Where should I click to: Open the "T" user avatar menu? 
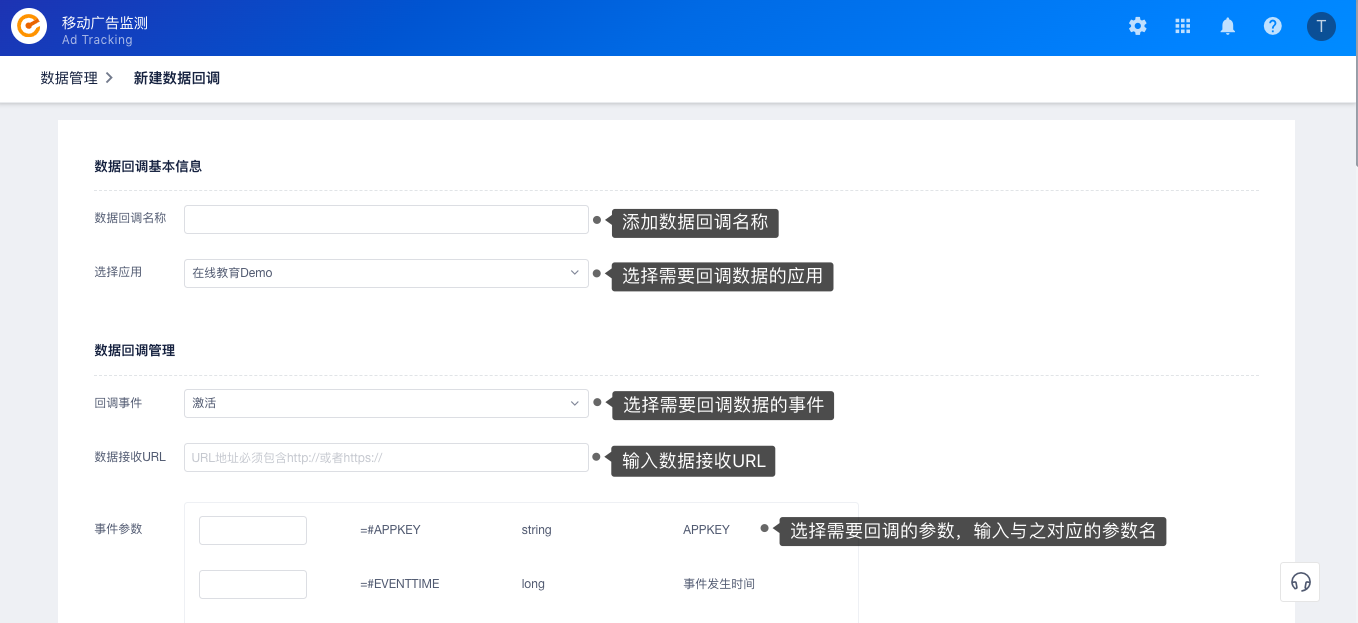(x=1322, y=26)
